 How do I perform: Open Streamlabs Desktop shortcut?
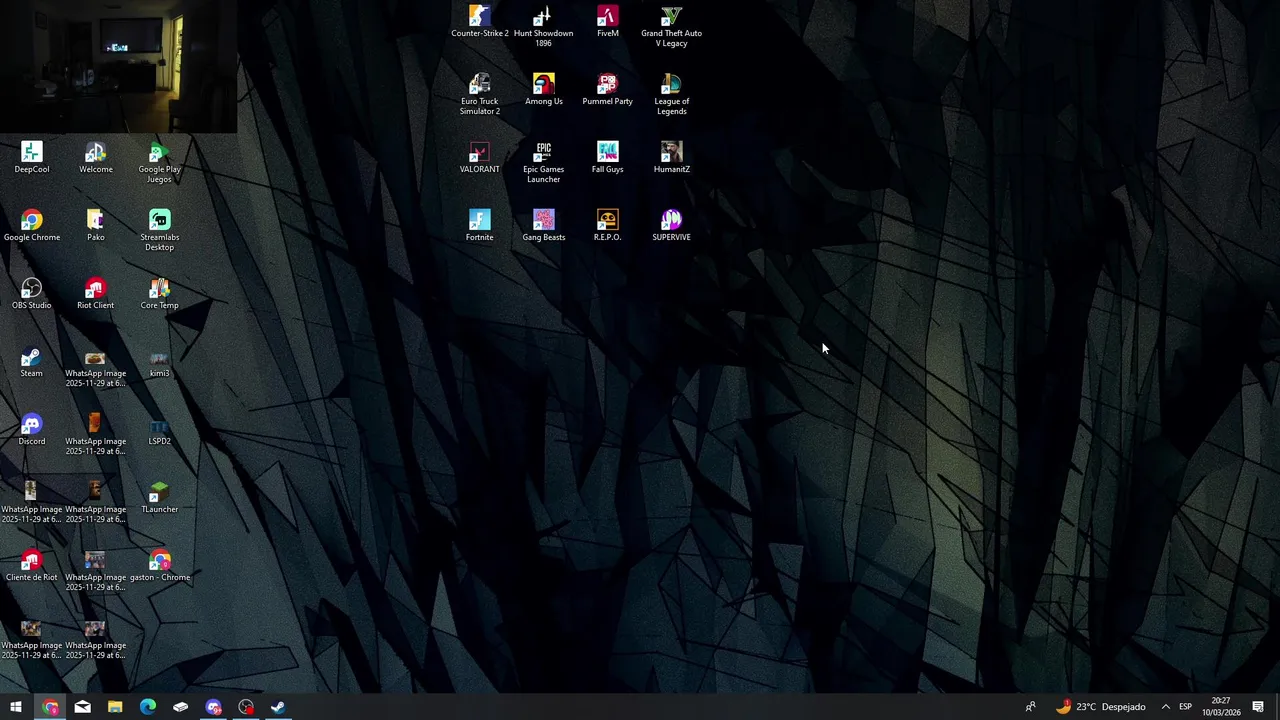coord(160,230)
